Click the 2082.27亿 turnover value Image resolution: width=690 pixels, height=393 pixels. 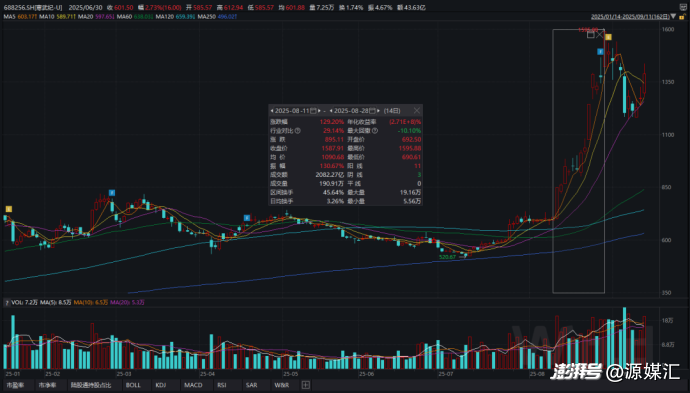pos(330,175)
